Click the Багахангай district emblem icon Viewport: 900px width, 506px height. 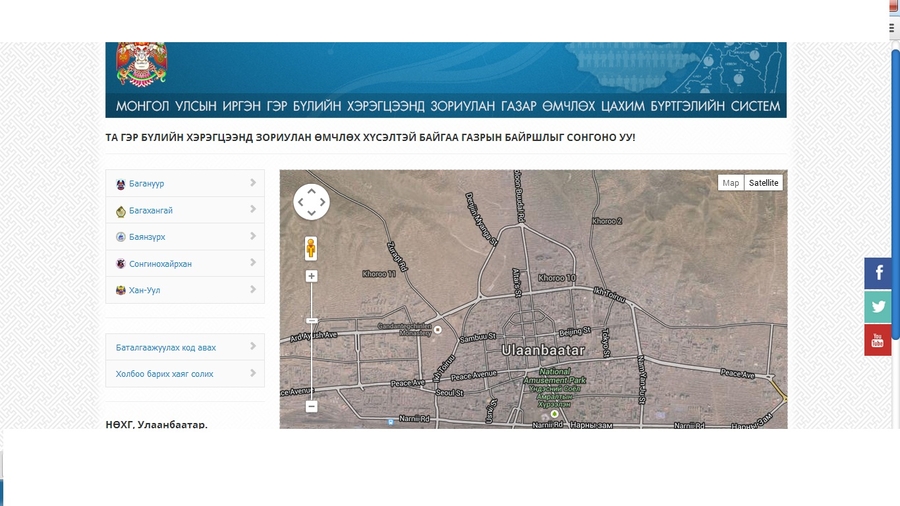[x=121, y=211]
